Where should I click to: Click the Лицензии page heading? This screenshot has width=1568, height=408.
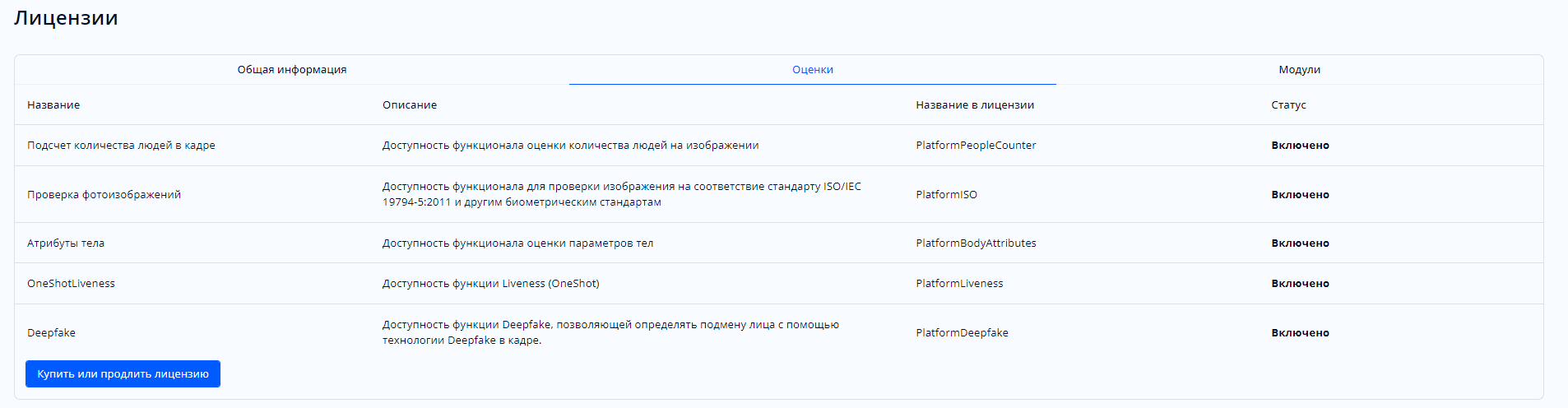click(66, 18)
